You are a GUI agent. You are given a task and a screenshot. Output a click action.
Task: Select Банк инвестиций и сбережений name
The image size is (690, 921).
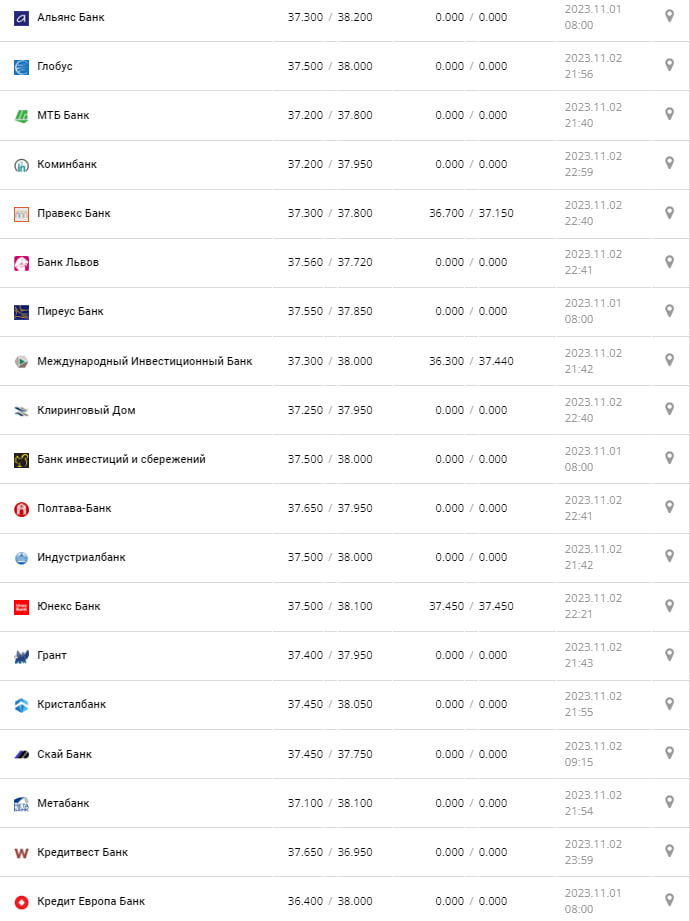pyautogui.click(x=121, y=459)
